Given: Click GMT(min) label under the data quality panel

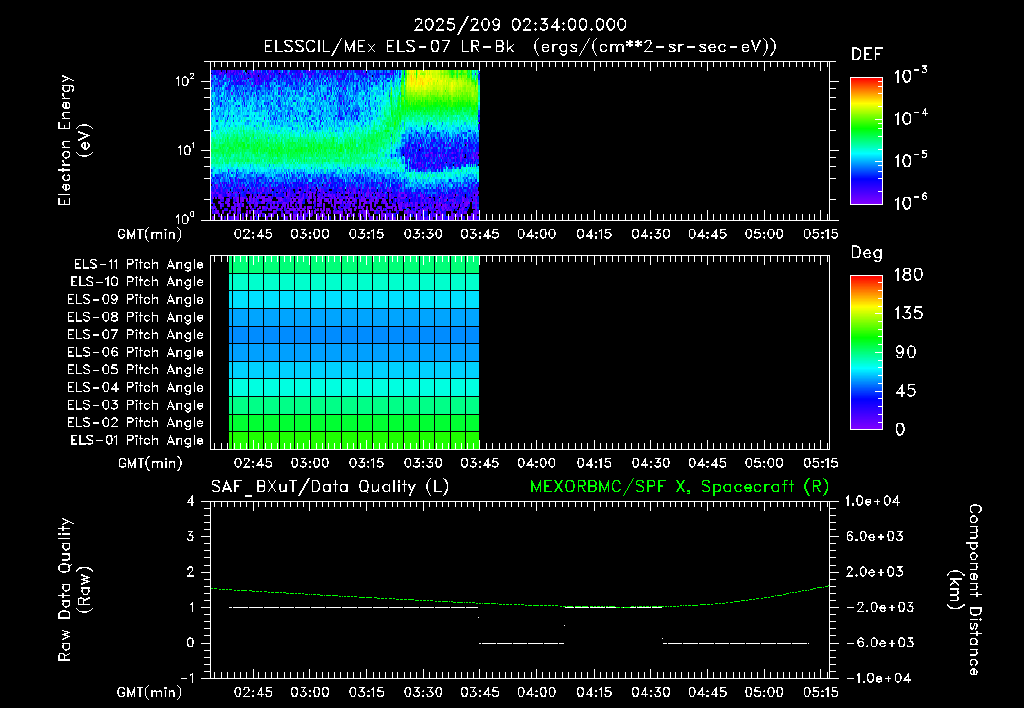Looking at the screenshot, I should point(150,692).
